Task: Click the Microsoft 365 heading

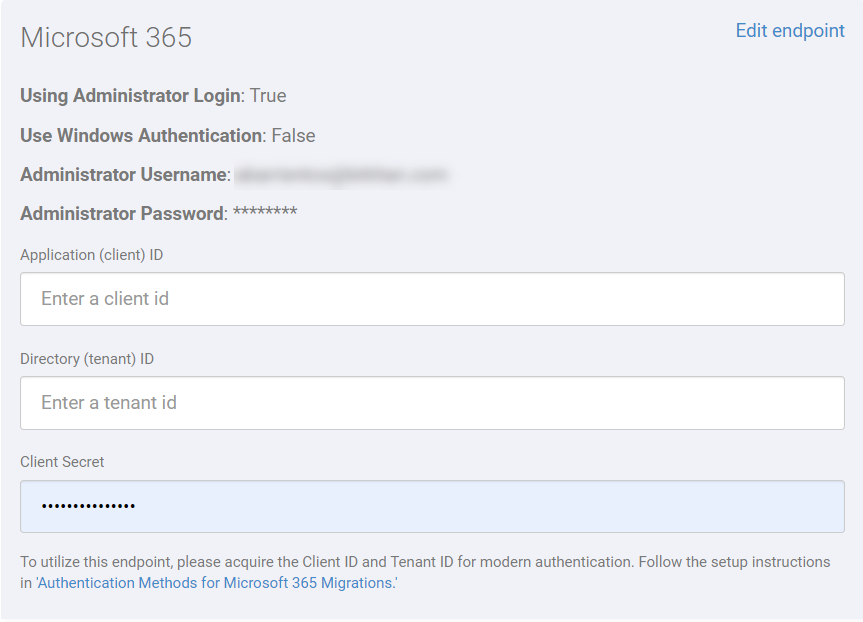Action: click(106, 37)
